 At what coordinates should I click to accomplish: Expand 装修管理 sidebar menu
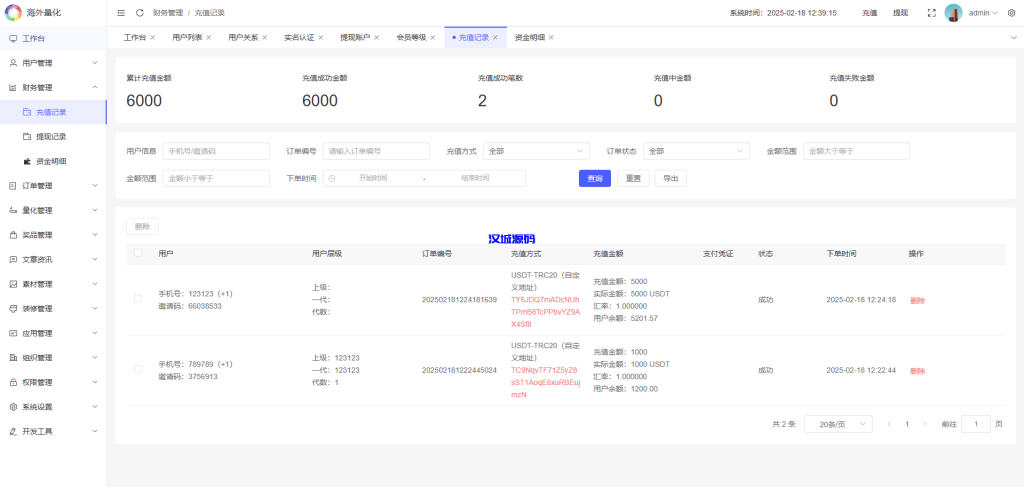[x=54, y=309]
